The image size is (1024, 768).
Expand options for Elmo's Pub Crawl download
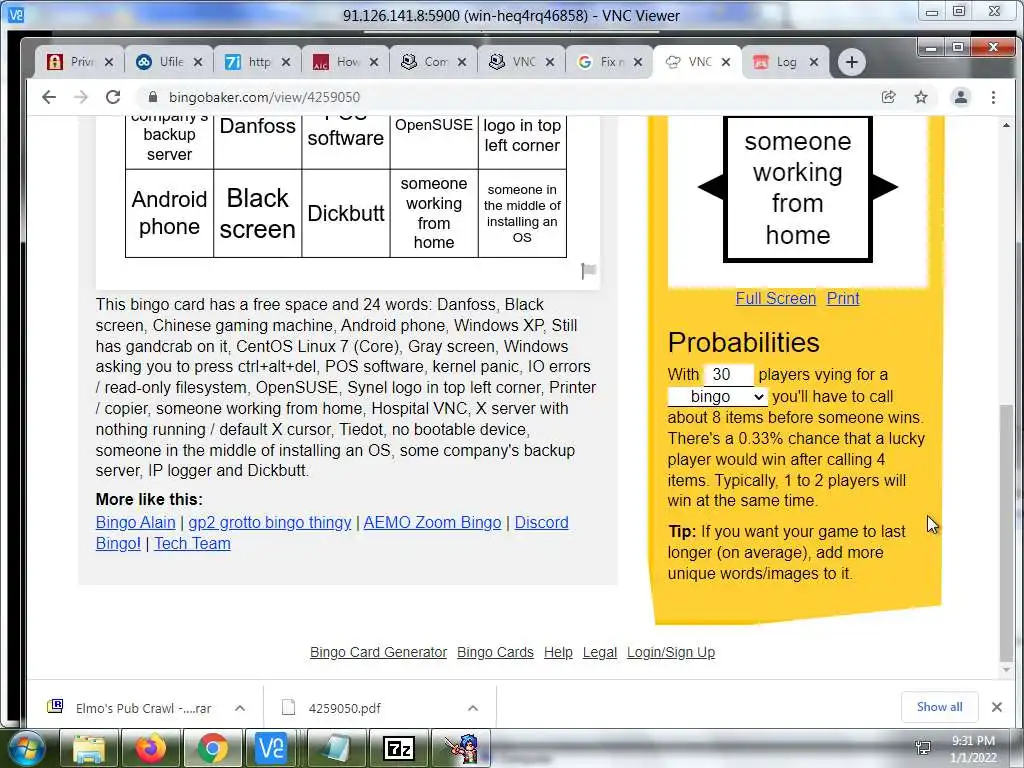coord(240,708)
